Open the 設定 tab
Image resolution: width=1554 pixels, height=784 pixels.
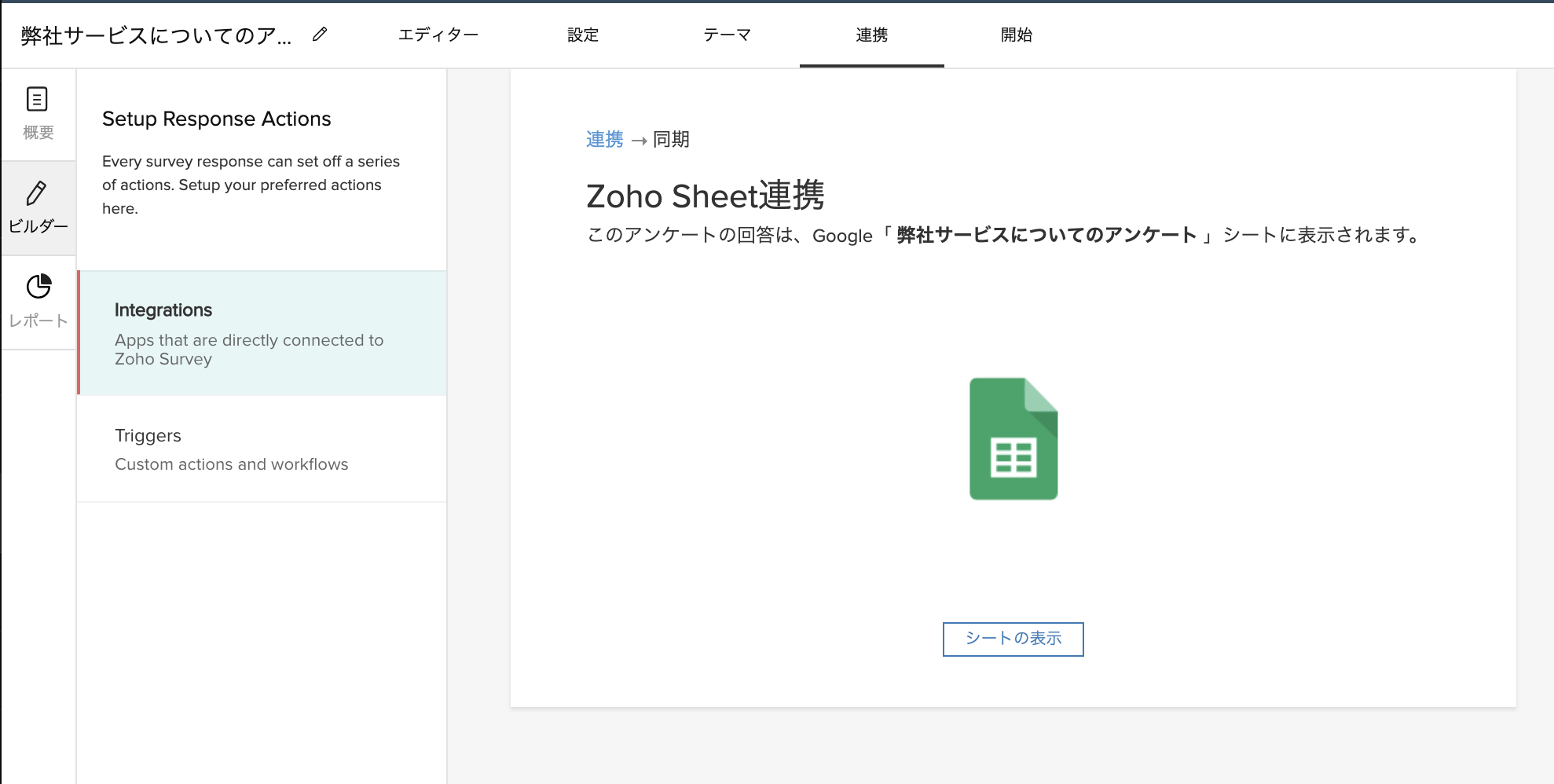(x=583, y=35)
